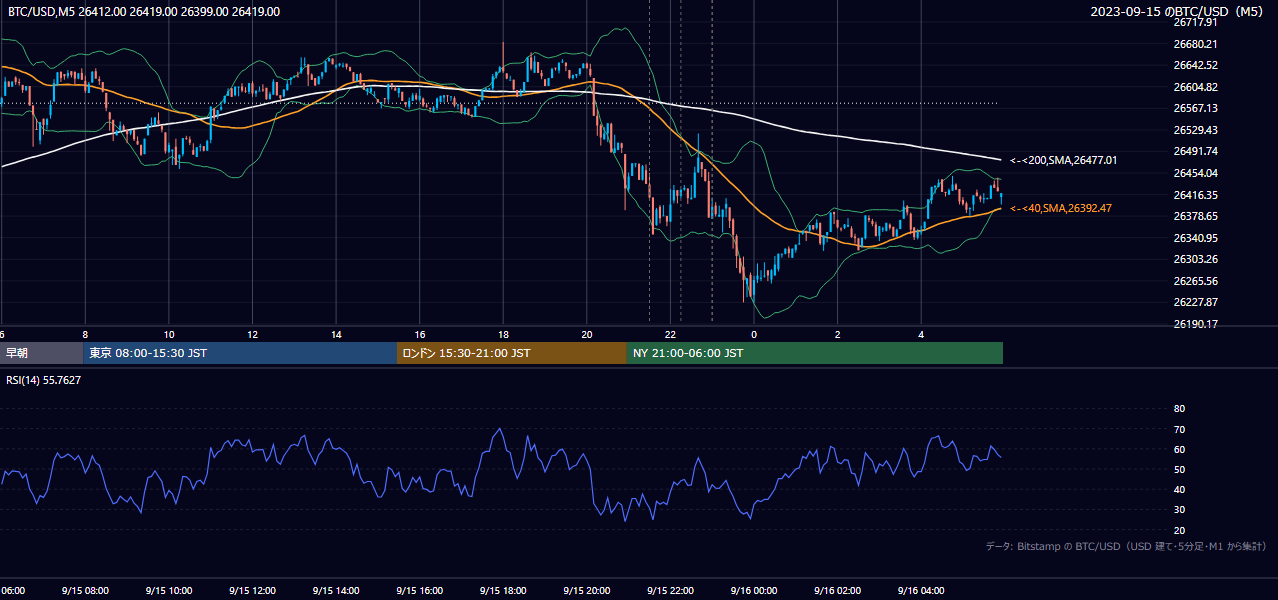Click price axis value 26680.21
This screenshot has height=600, width=1278.
(x=1195, y=44)
